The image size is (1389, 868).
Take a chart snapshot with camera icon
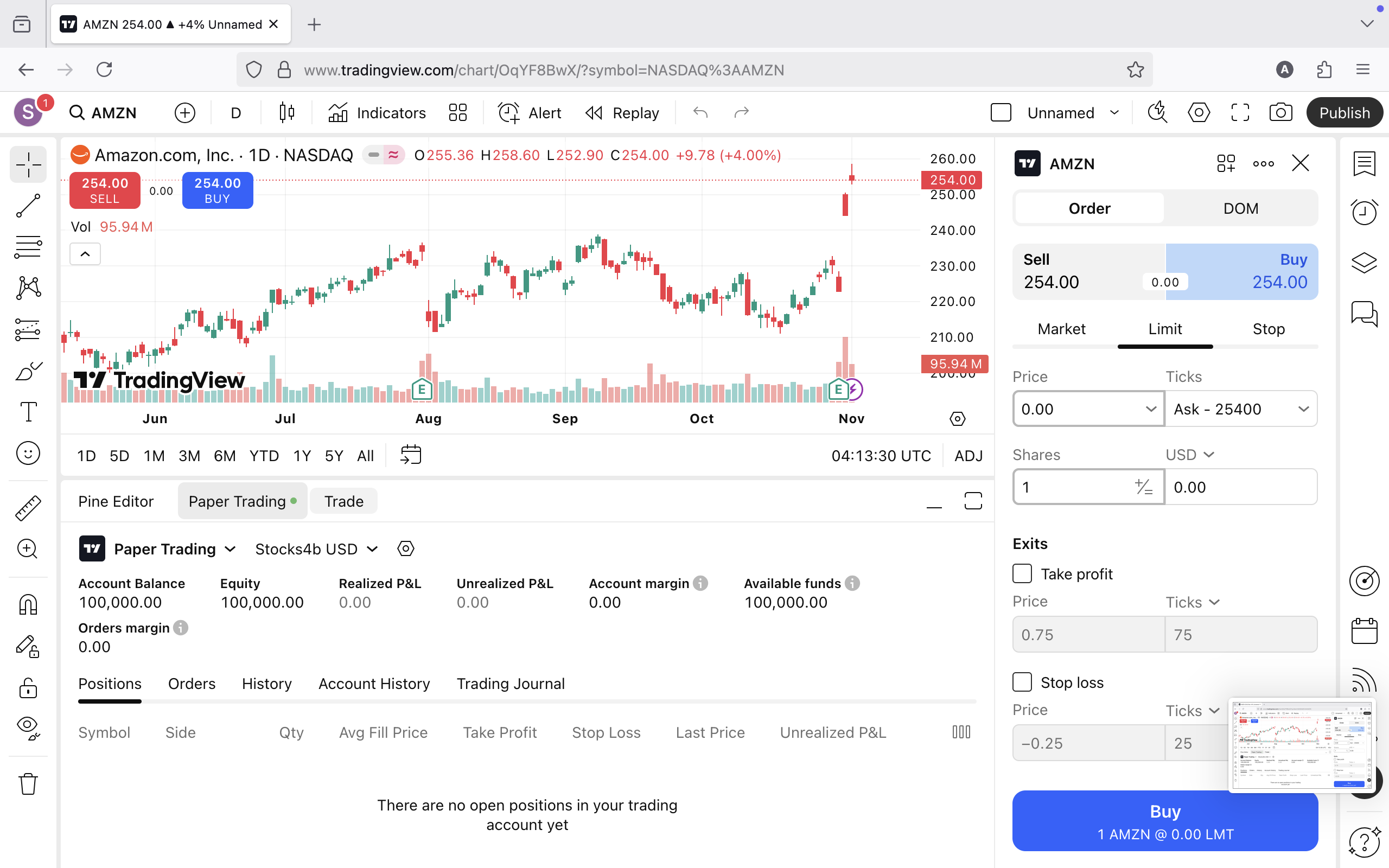click(1280, 112)
